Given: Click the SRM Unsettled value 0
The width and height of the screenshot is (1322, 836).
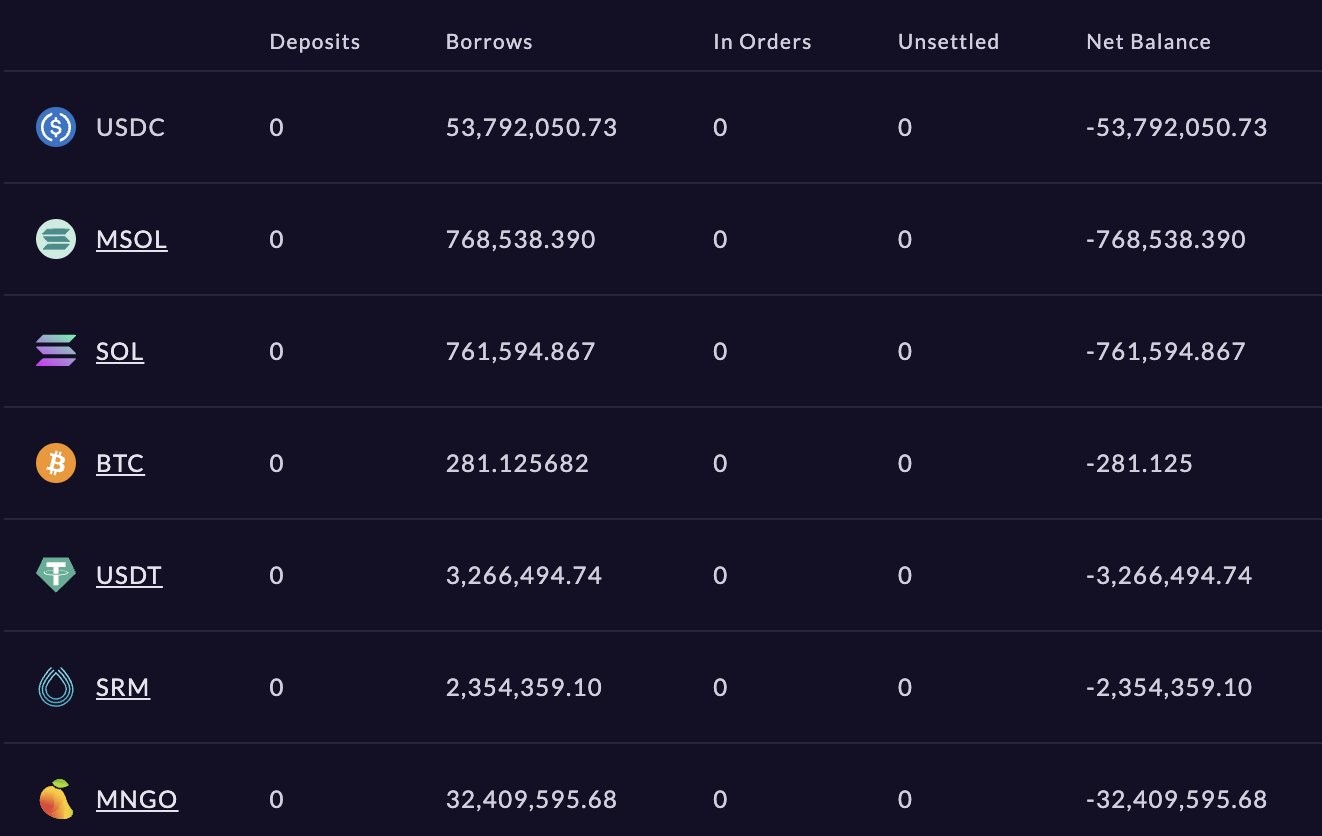Looking at the screenshot, I should (905, 688).
